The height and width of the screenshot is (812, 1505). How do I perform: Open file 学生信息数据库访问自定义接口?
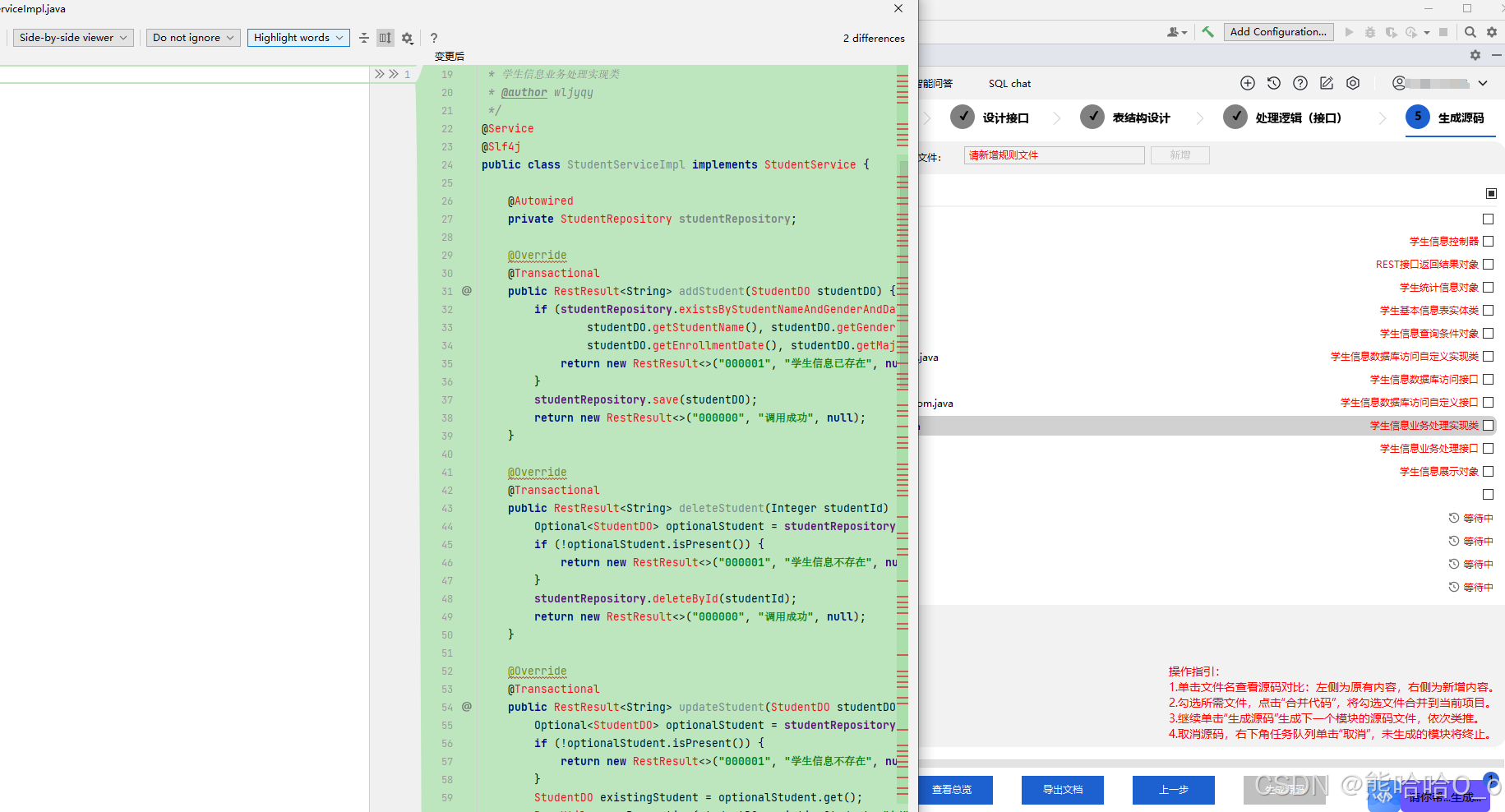pyautogui.click(x=1409, y=403)
